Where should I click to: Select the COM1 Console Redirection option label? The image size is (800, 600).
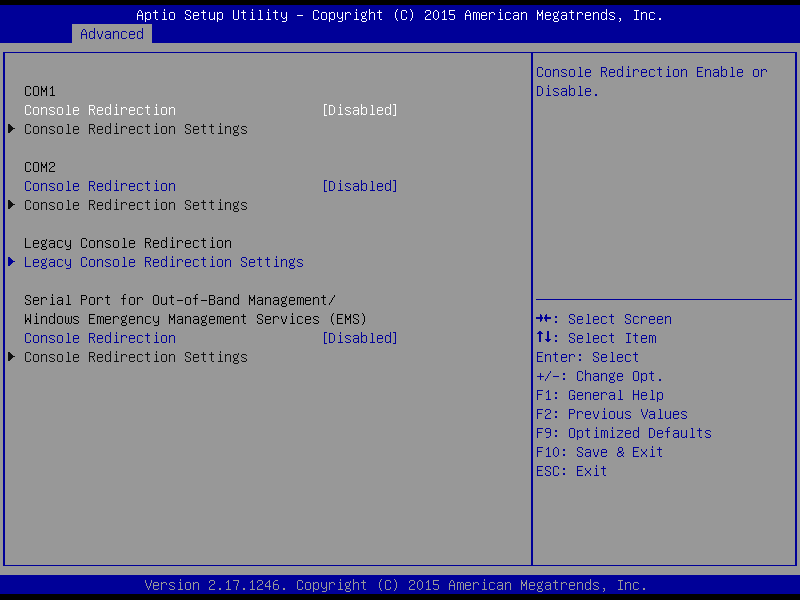click(100, 110)
